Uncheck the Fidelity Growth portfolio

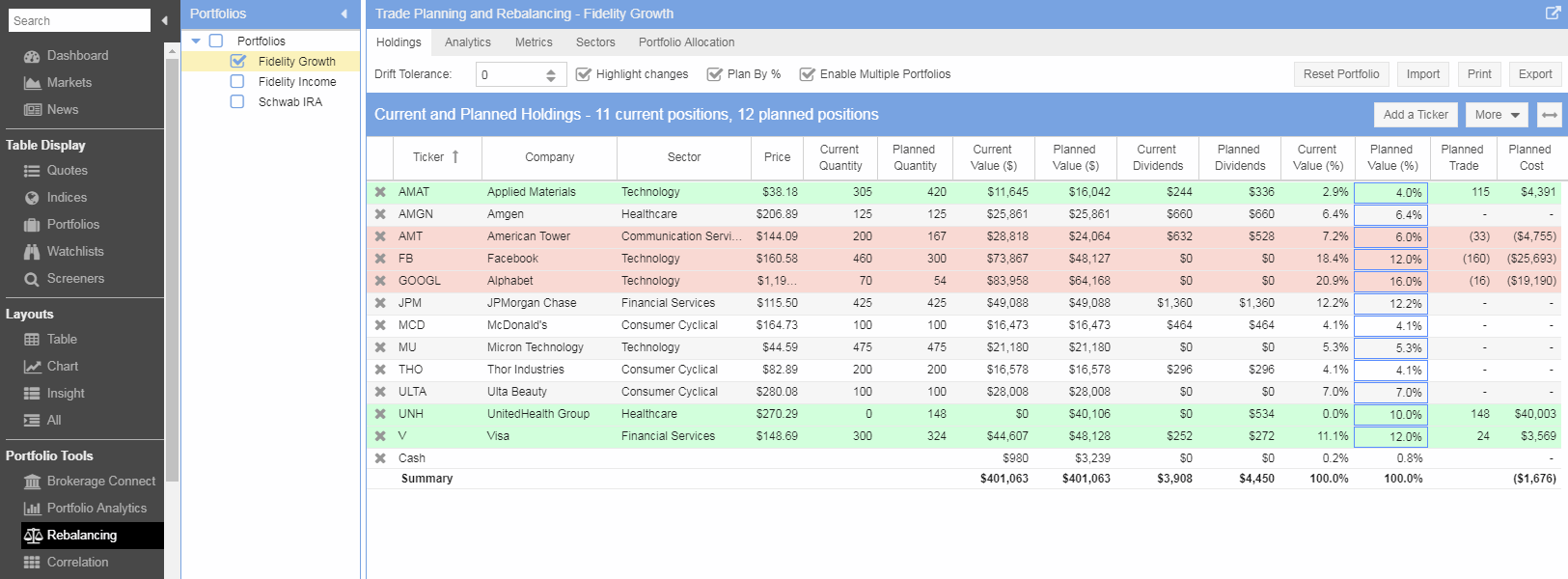point(237,61)
